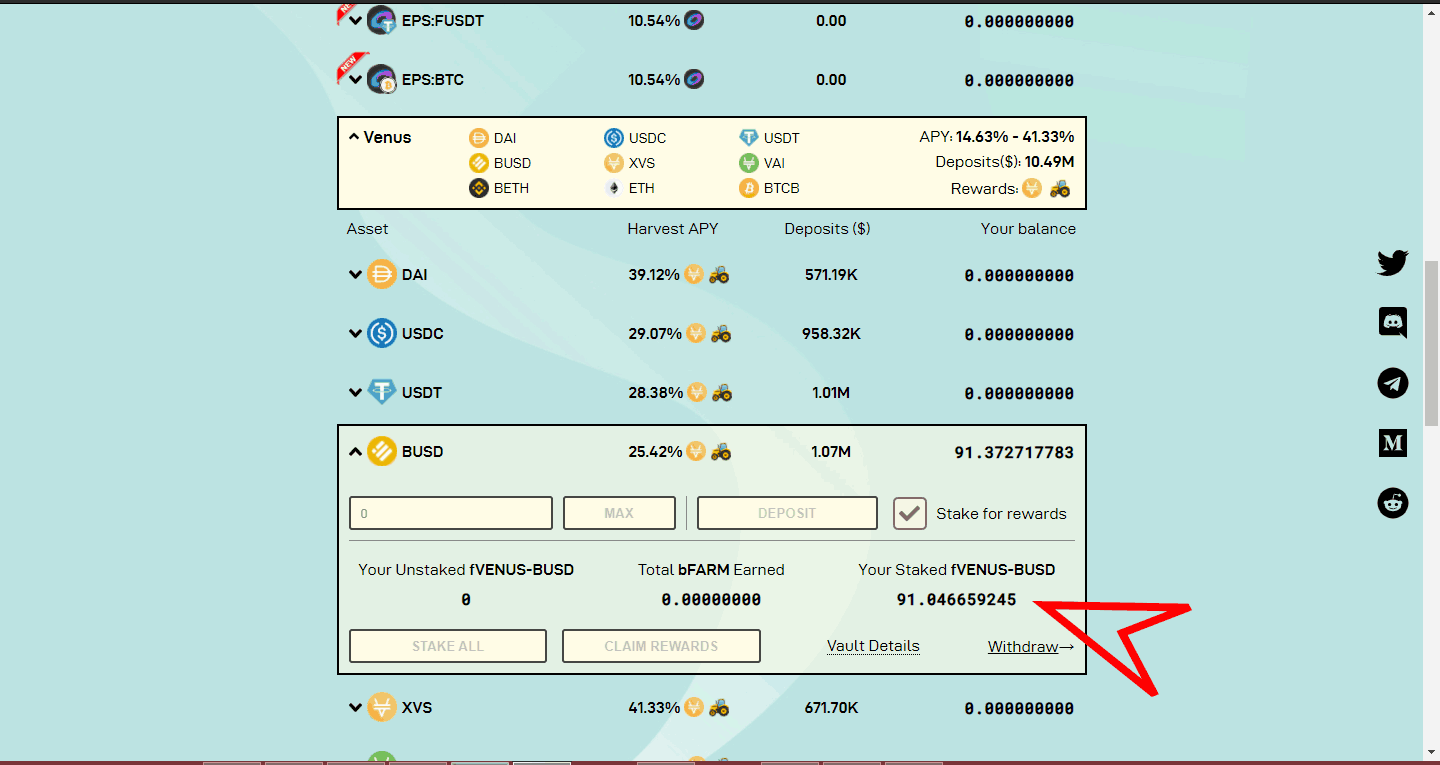Open the Telegram social icon
Viewport: 1440px width, 765px height.
(x=1393, y=383)
